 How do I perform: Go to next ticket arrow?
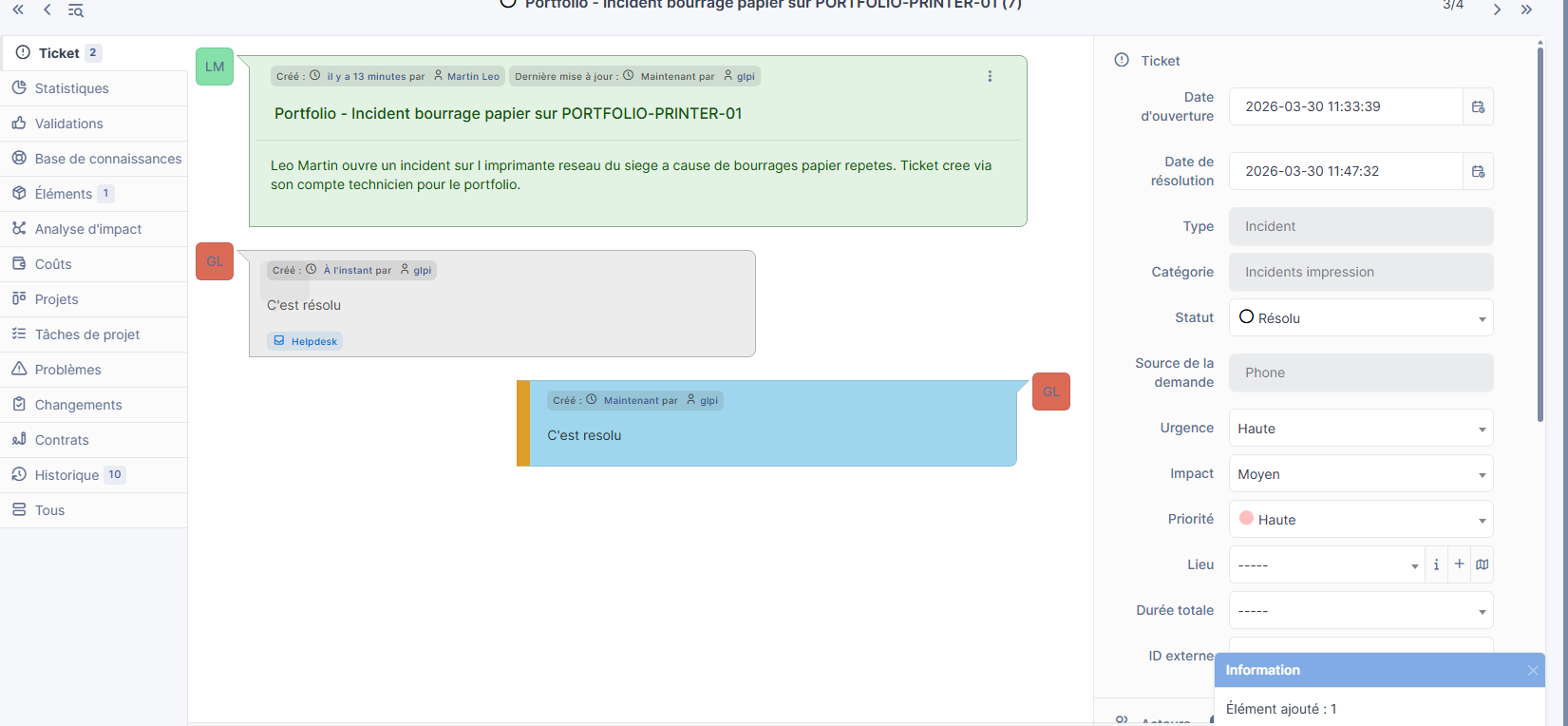(x=1497, y=10)
